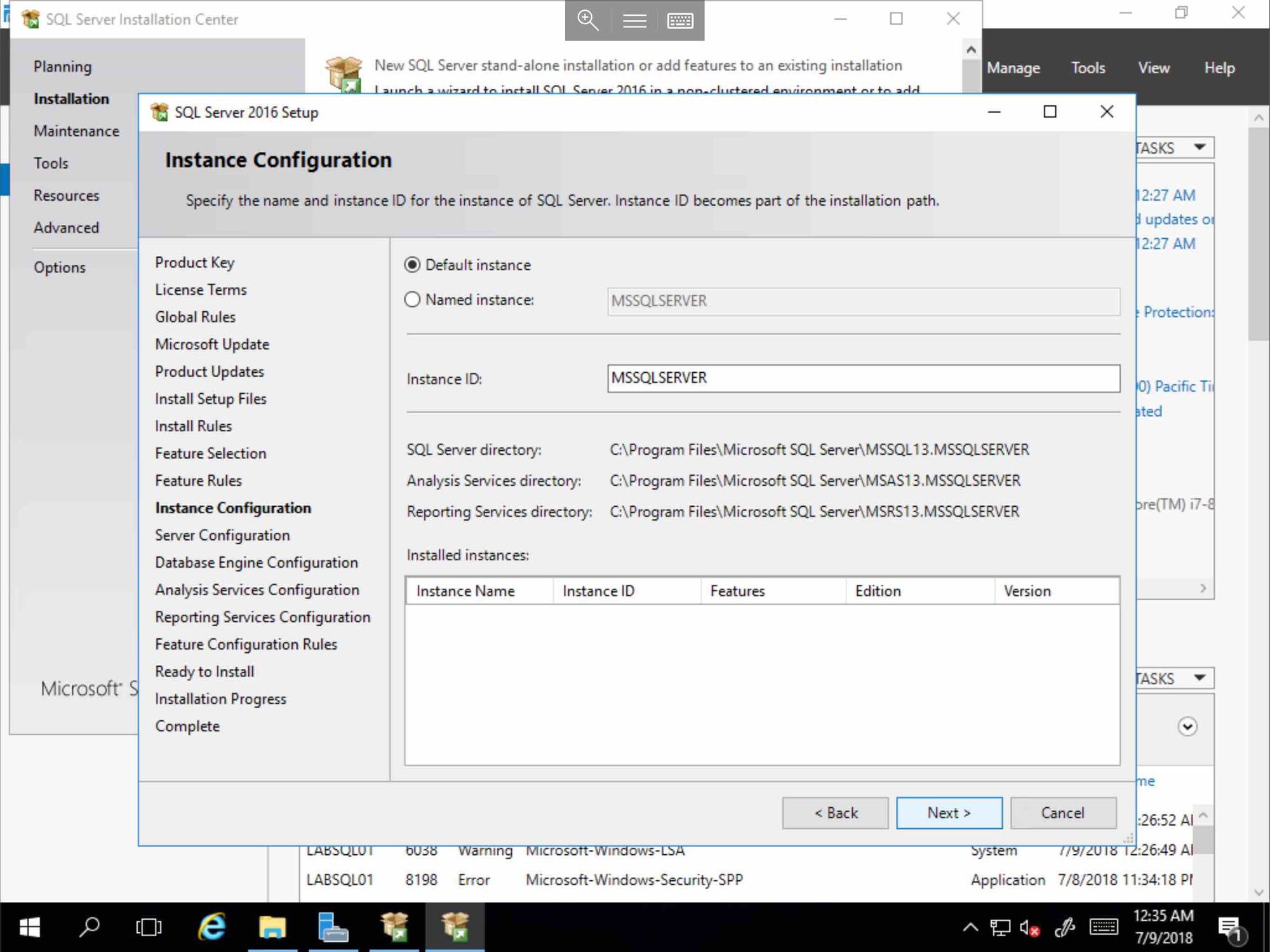The height and width of the screenshot is (952, 1270).
Task: Open the lower TASKS dropdown in Server Manager
Action: [1174, 678]
